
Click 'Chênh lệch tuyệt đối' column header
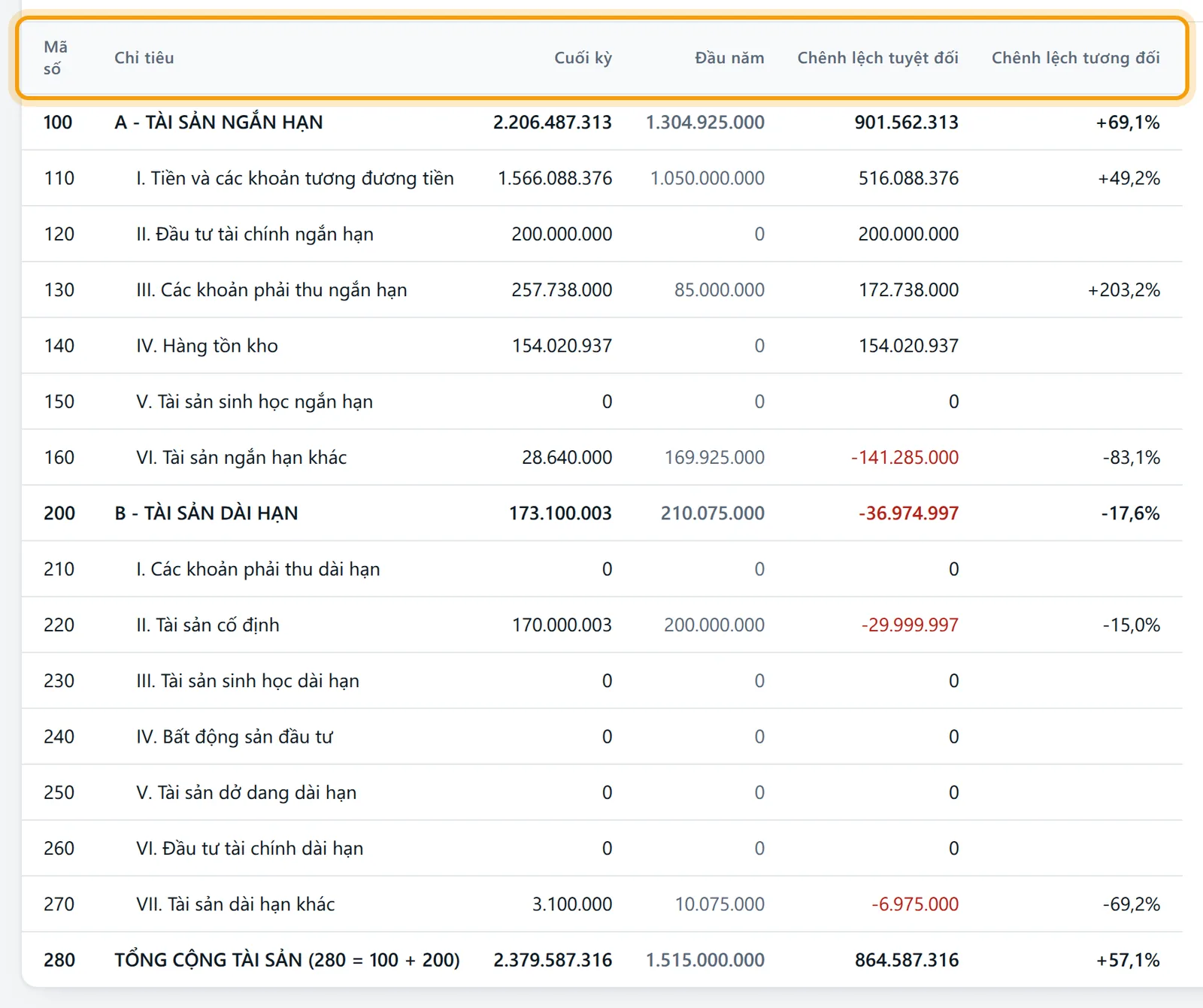click(x=877, y=58)
